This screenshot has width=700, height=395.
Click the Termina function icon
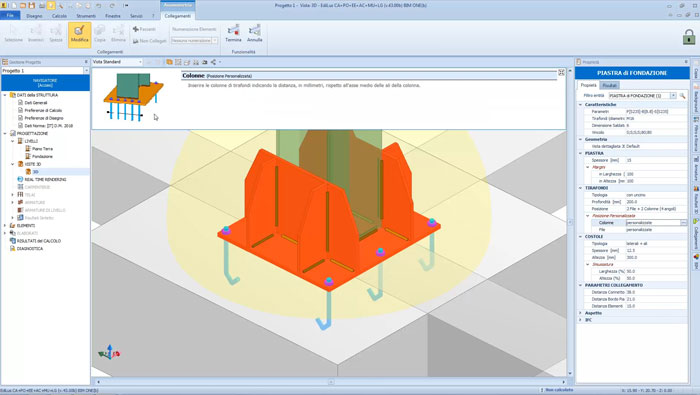(233, 33)
